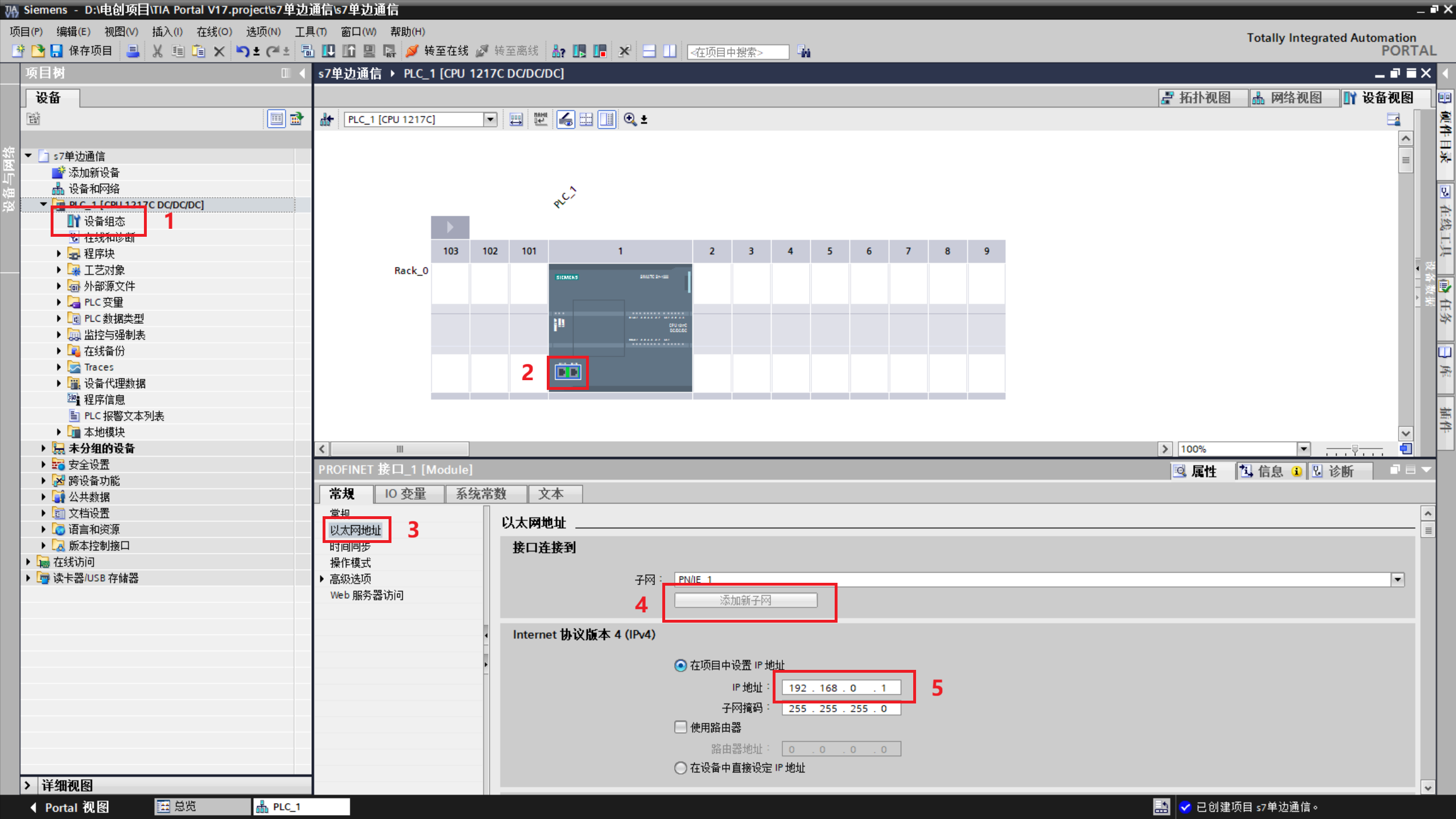Click the Save Project floppy icon
The width and height of the screenshot is (1456, 819).
tap(56, 51)
